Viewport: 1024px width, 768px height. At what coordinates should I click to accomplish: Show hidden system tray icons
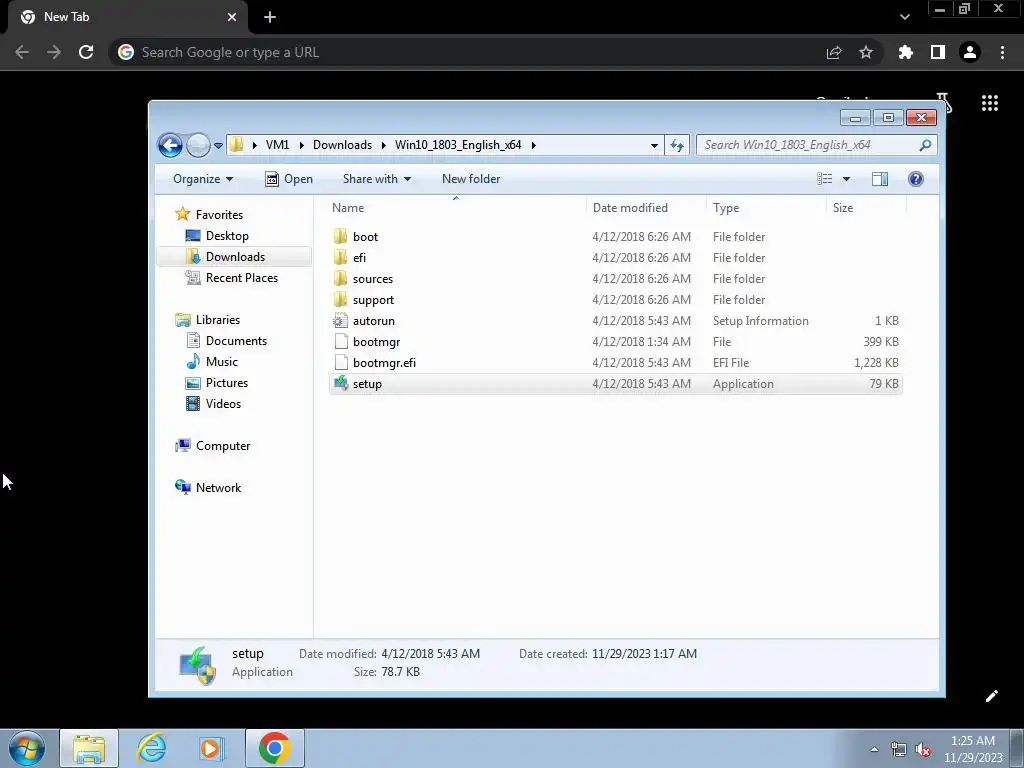point(874,749)
